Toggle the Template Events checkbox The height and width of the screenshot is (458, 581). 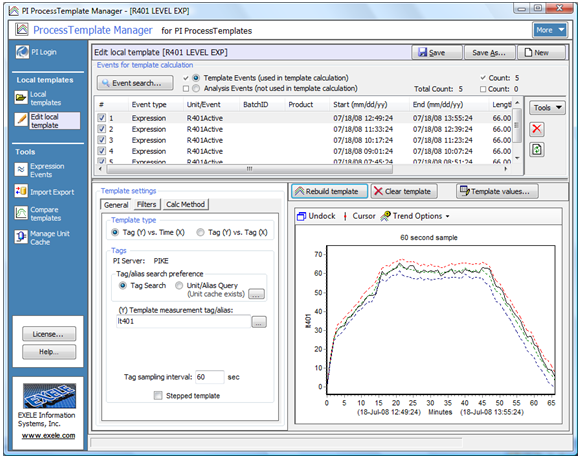pos(186,78)
